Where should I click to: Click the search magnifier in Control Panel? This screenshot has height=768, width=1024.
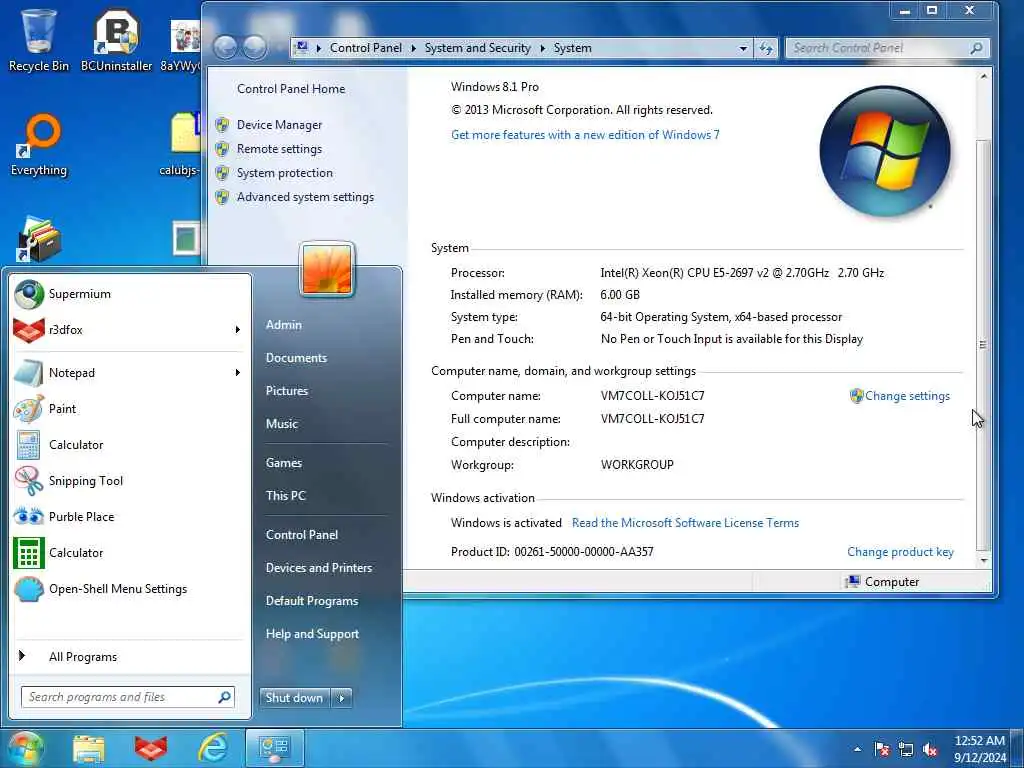(976, 48)
